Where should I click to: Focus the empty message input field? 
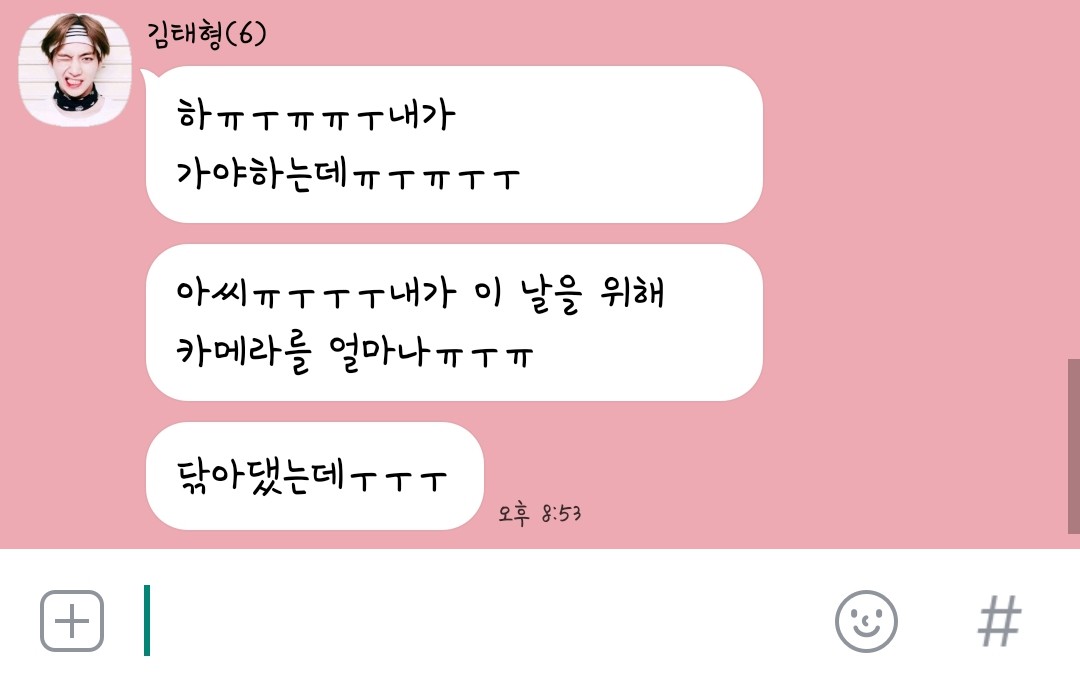(482, 621)
